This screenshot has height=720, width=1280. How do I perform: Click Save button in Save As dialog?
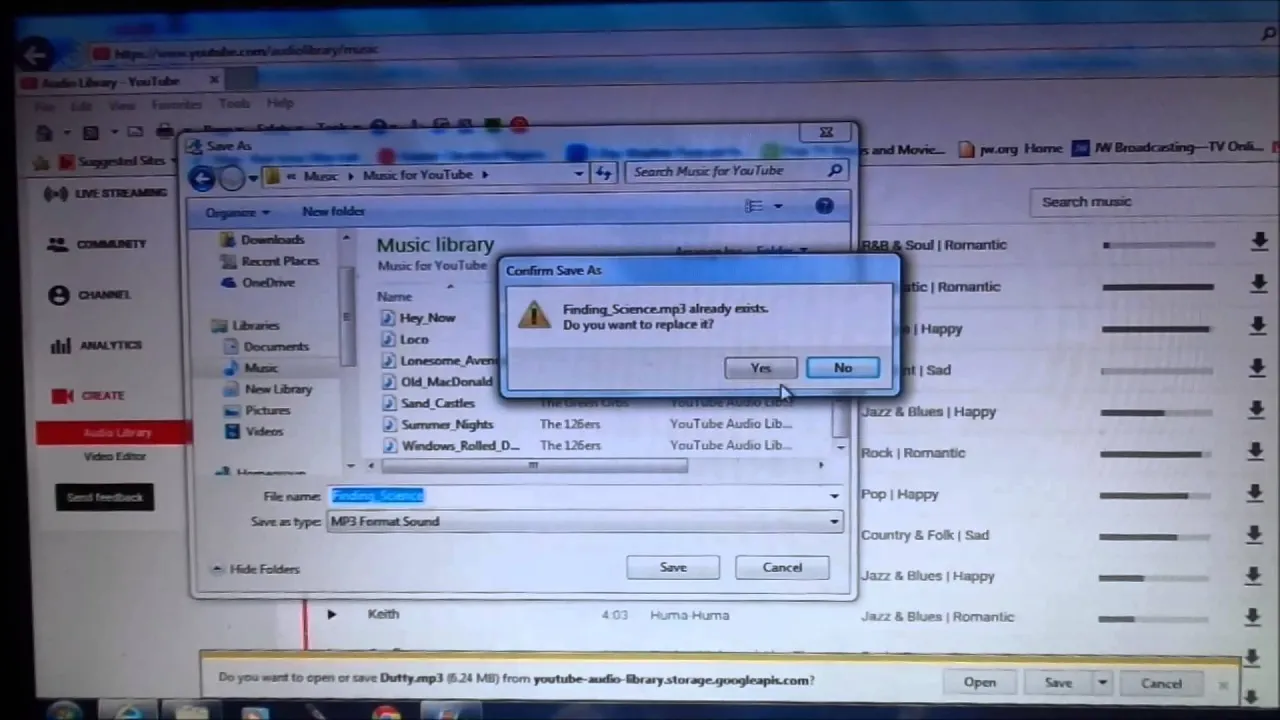coord(673,567)
